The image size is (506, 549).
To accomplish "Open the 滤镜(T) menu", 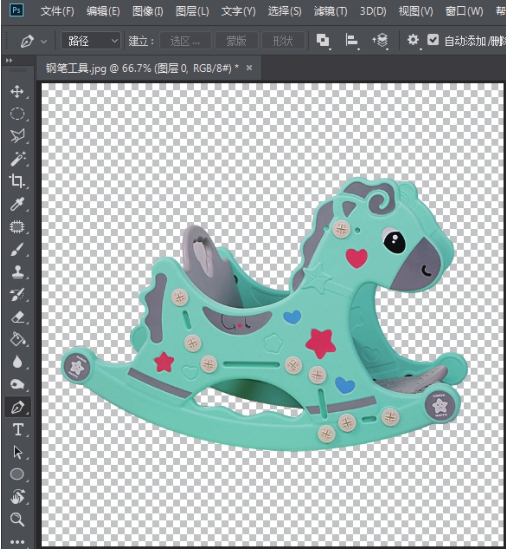I will (331, 12).
